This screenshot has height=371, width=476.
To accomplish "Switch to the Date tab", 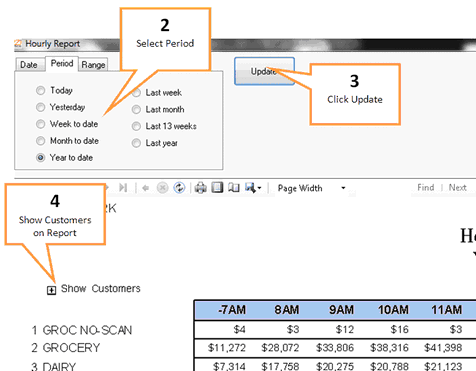I will click(29, 64).
